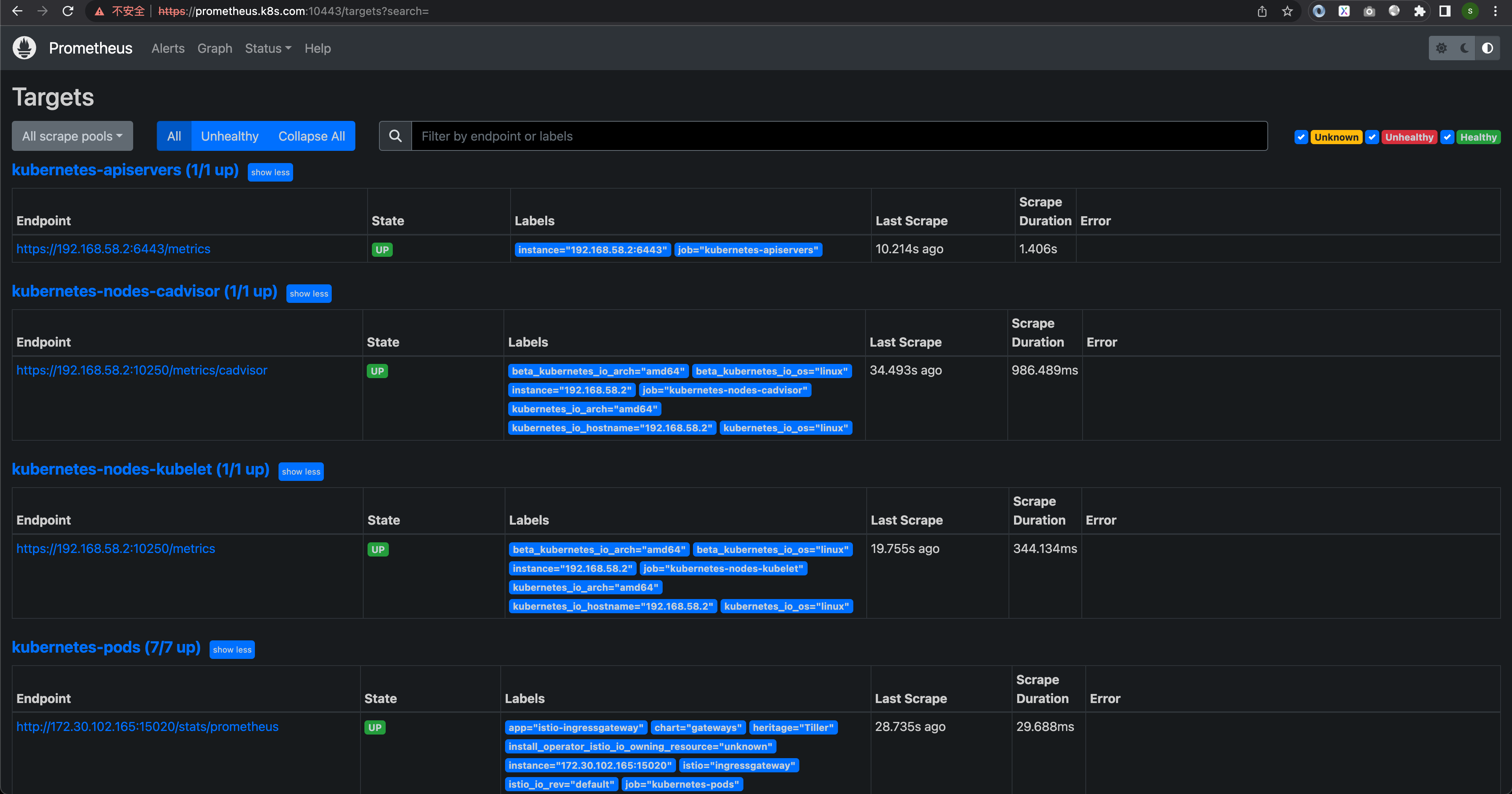
Task: Collapse kubernetes-nodes-kubelet with show less
Action: (301, 471)
